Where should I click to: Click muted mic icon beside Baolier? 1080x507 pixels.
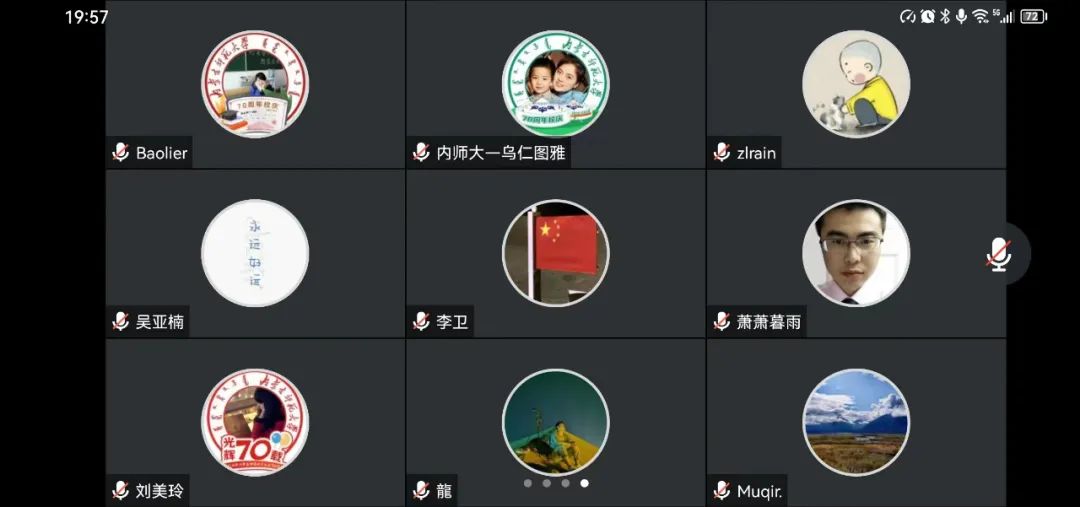click(121, 152)
